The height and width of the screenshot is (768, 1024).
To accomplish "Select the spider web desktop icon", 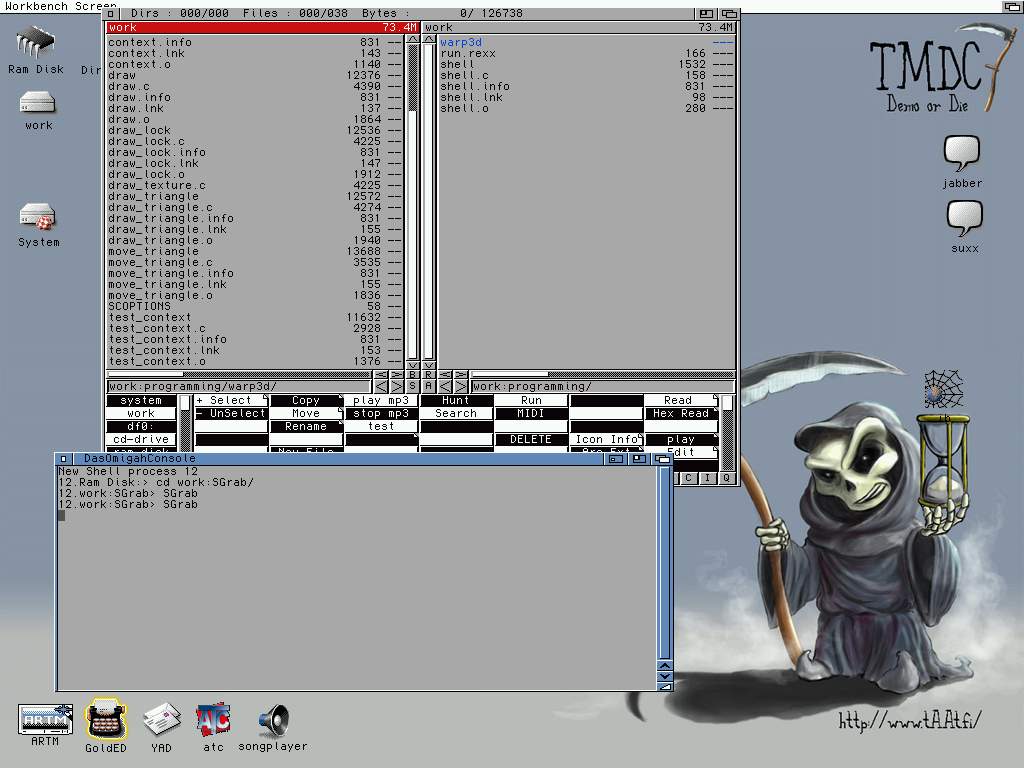I will coord(944,389).
